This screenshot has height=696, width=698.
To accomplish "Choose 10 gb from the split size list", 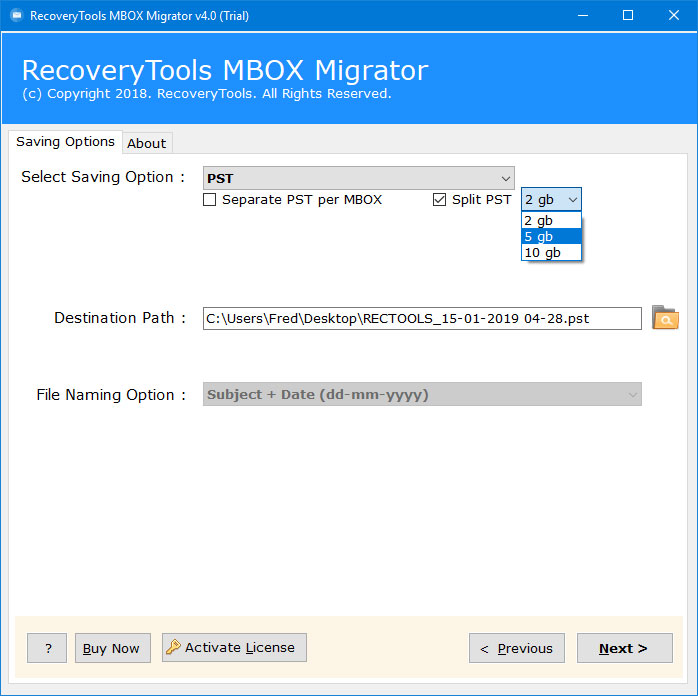I will 551,252.
